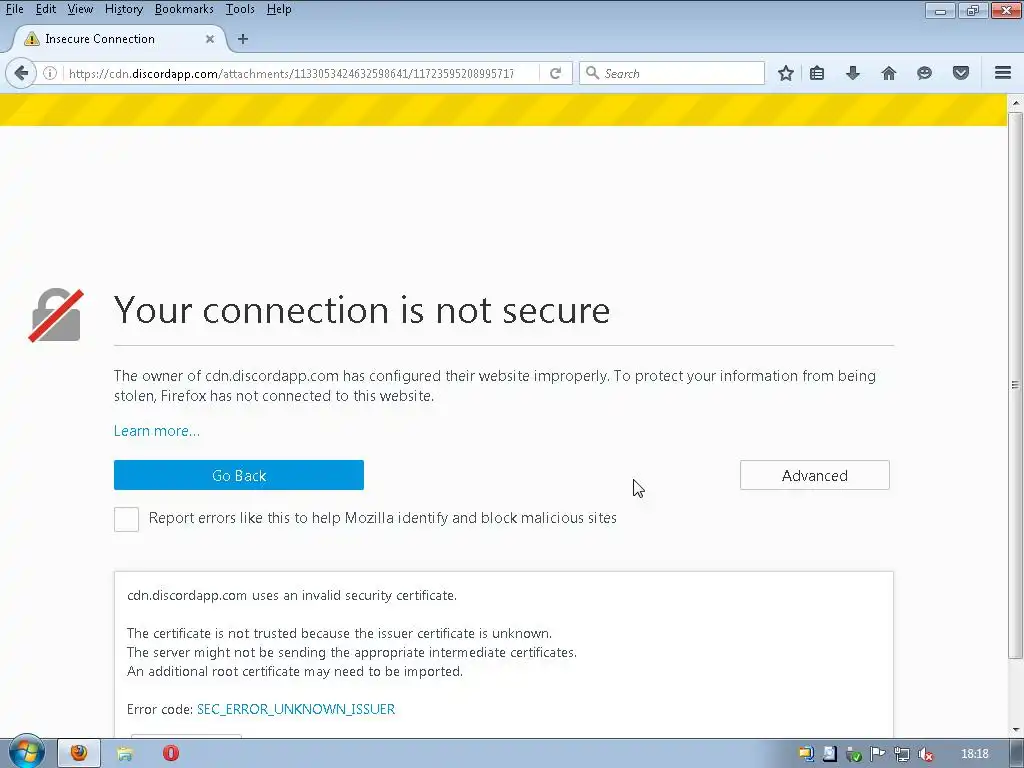Click the first monitor tray icon
The width and height of the screenshot is (1024, 768).
(806, 754)
